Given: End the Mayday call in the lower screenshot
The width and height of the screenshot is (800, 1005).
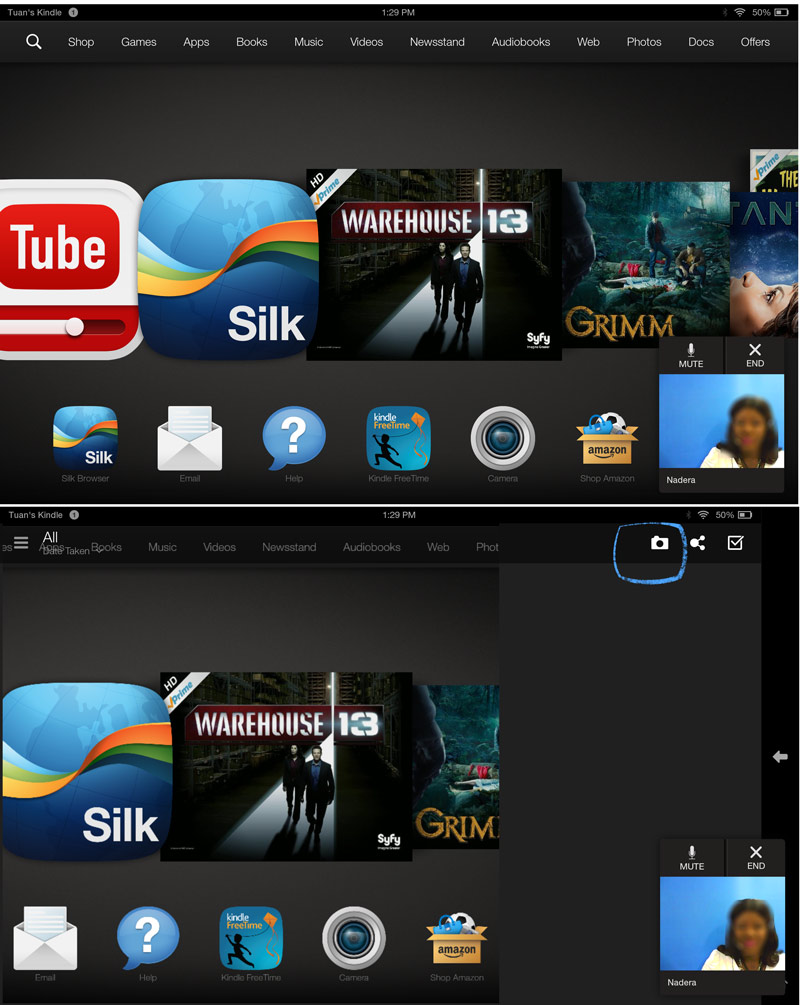Looking at the screenshot, I should pos(756,857).
